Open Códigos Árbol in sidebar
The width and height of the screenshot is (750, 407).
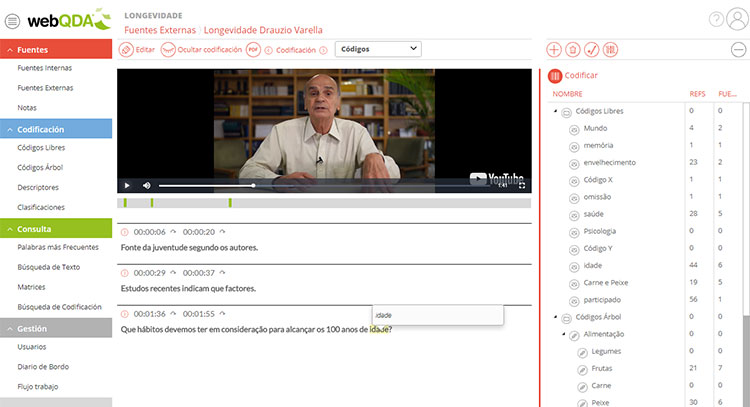coord(40,167)
